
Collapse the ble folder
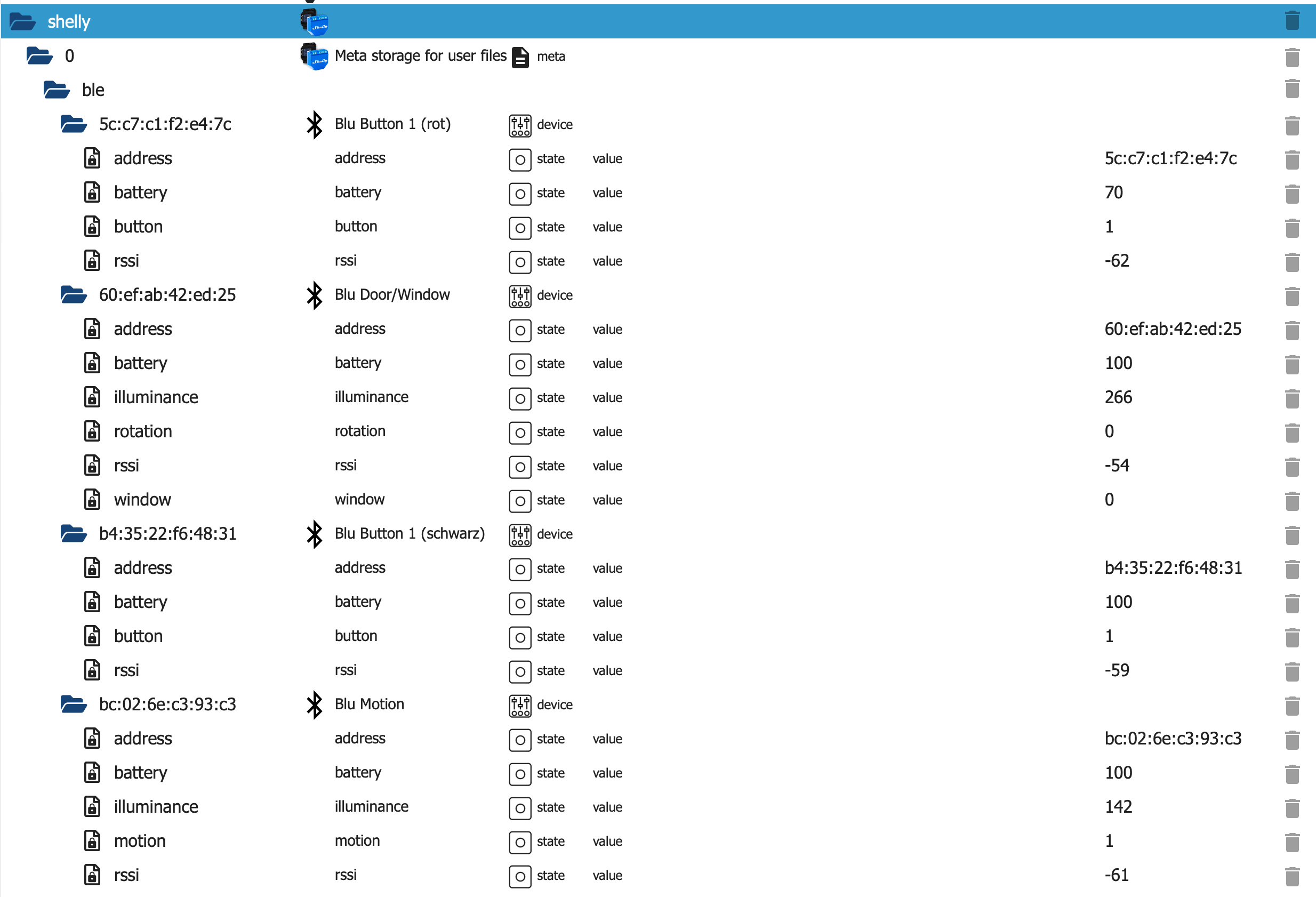[57, 90]
